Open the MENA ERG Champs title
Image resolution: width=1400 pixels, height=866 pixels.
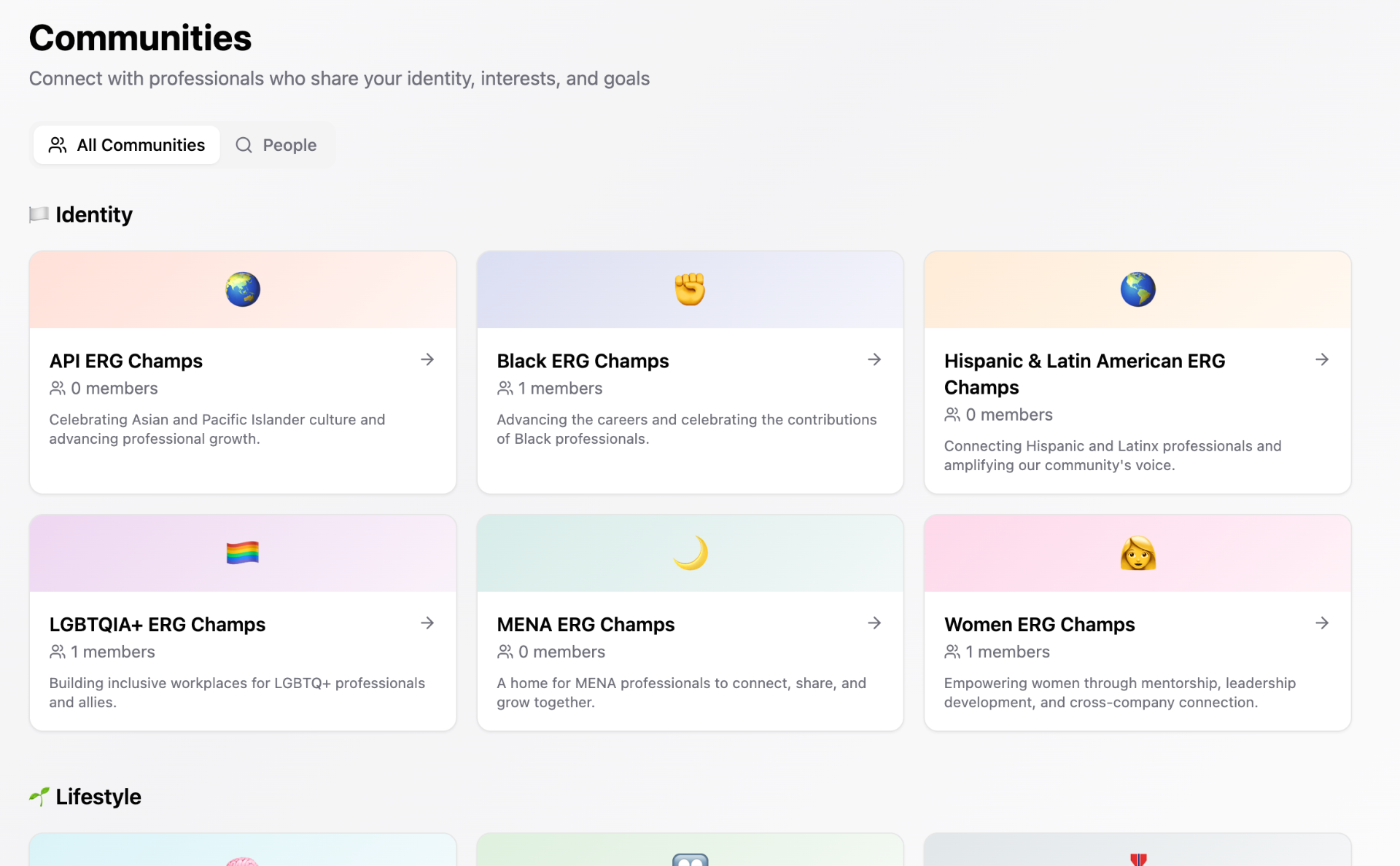point(586,625)
